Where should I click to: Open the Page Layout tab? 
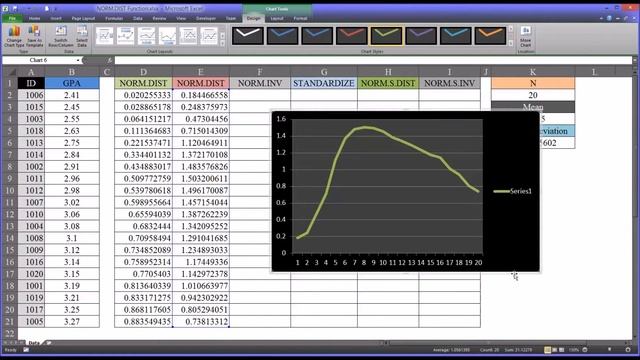pos(83,18)
